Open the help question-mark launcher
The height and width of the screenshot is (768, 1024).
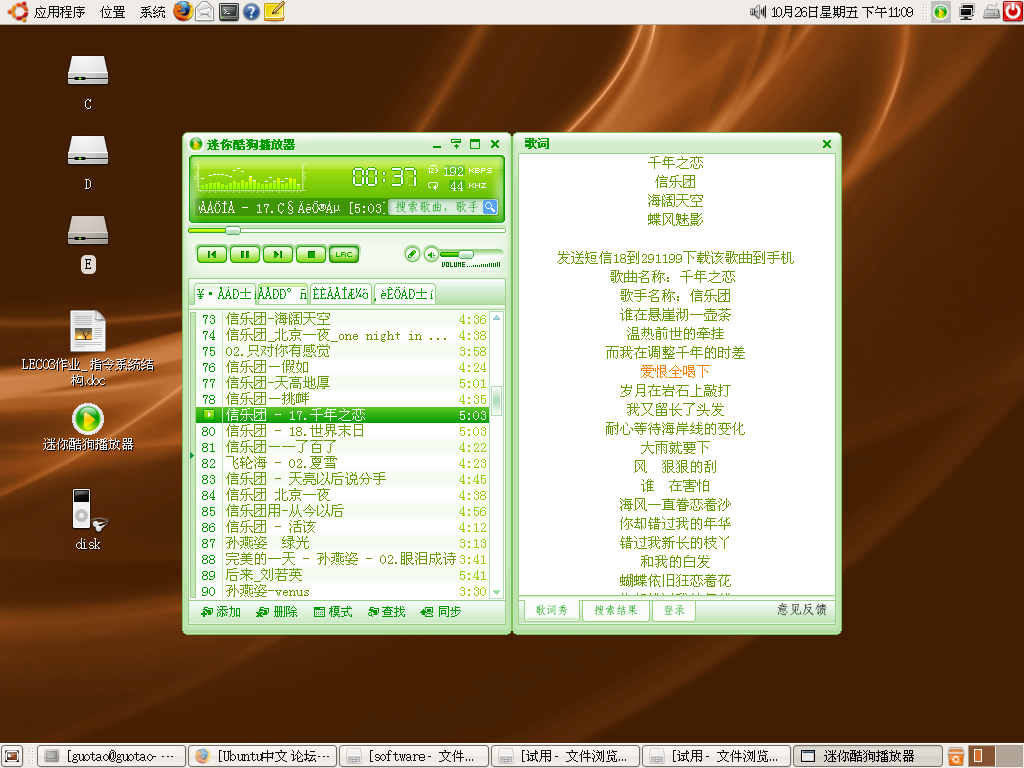tap(251, 12)
